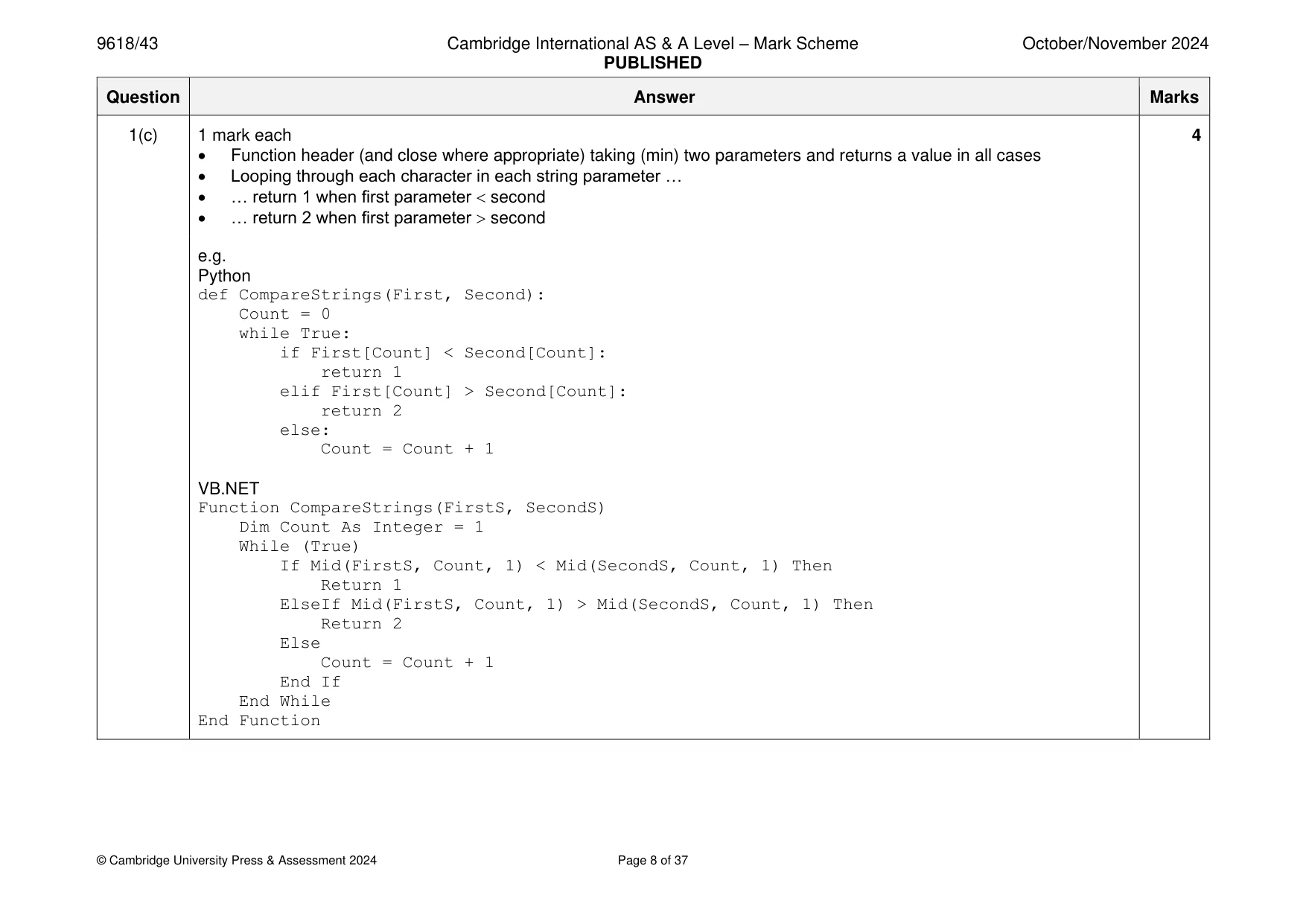Click the 'Question' column header
This screenshot has height=924, width=1306.
(143, 98)
